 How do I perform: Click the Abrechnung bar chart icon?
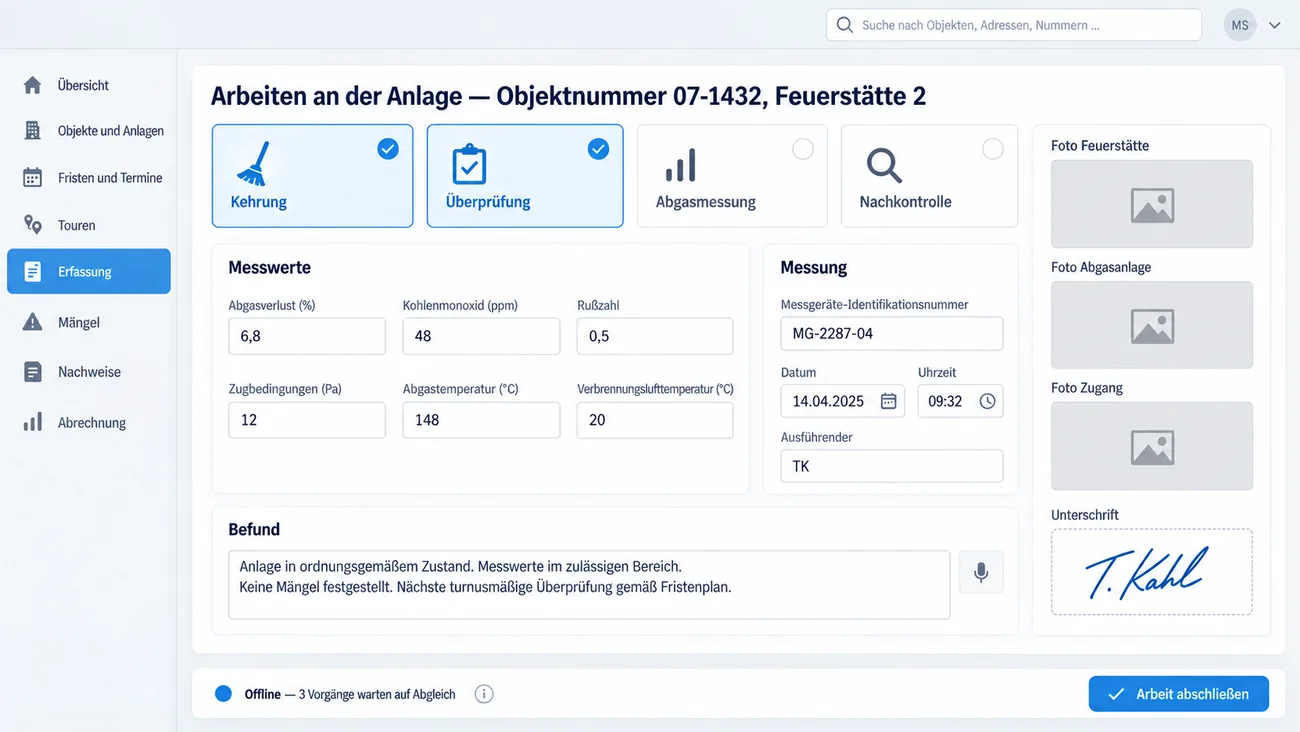[x=33, y=422]
